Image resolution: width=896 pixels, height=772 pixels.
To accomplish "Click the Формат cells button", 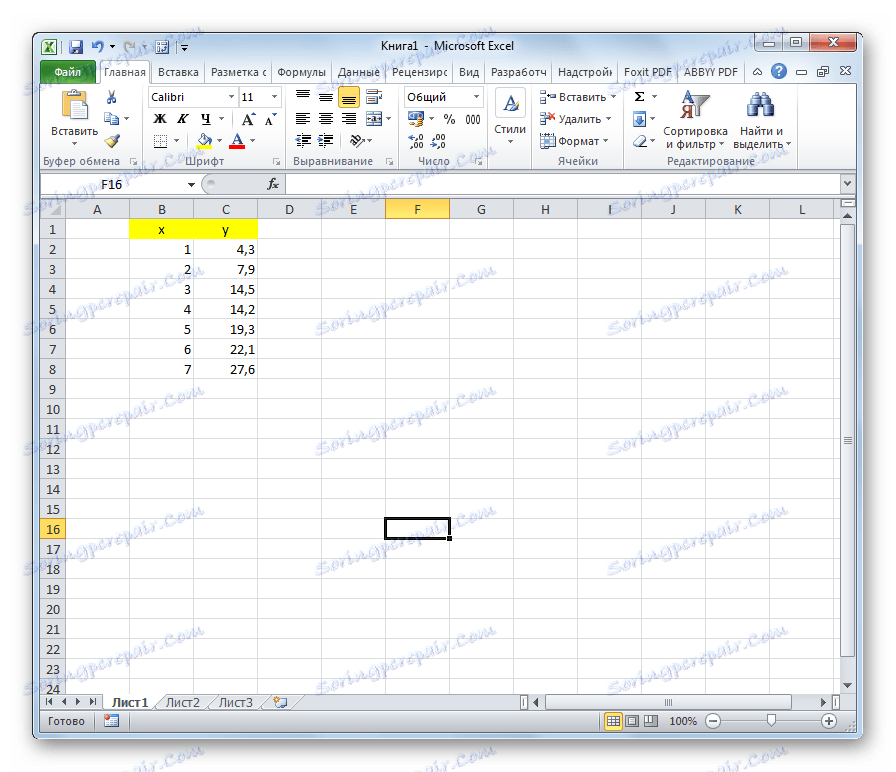I will pos(574,141).
